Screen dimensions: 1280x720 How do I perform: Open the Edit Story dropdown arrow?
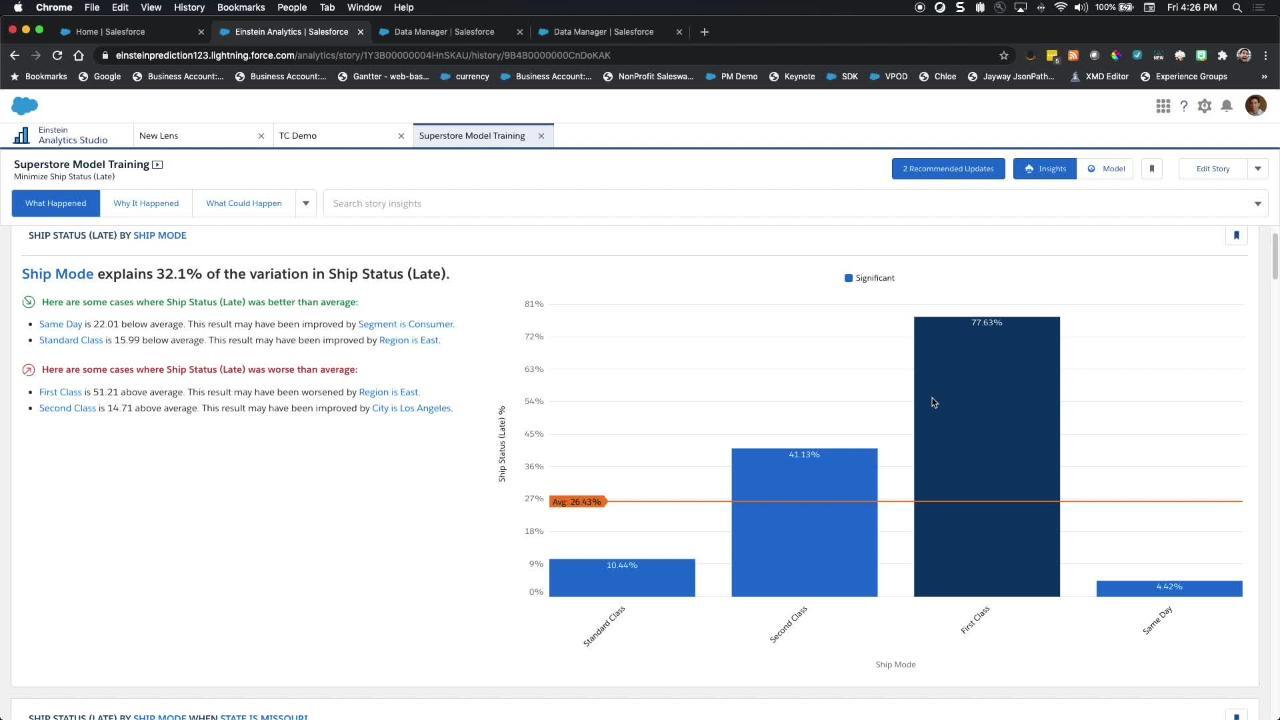pos(1257,168)
